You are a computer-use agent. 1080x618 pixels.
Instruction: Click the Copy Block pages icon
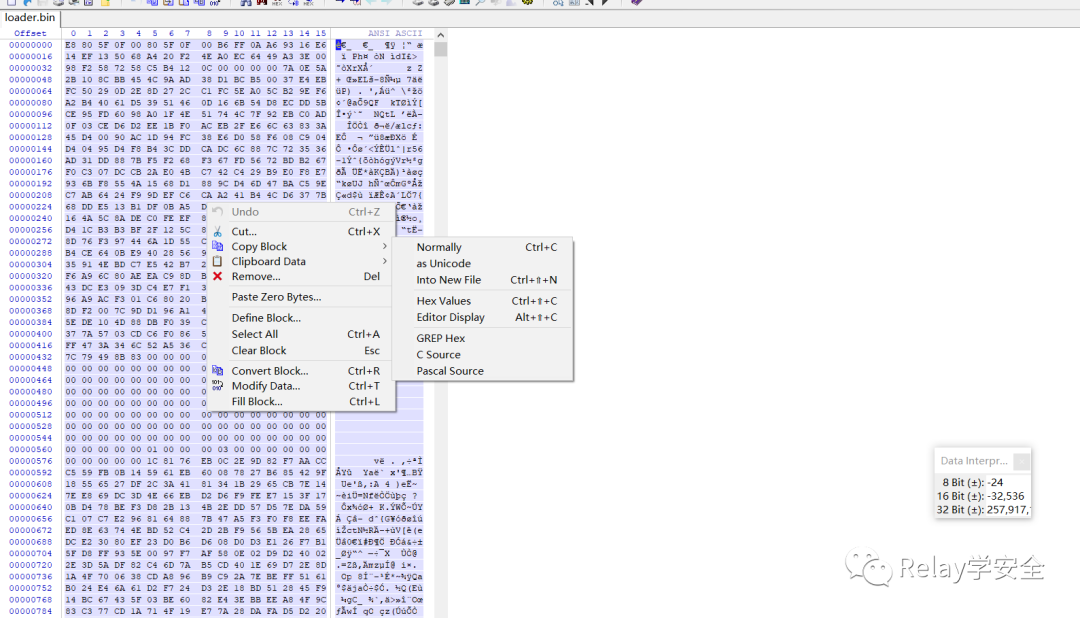point(217,247)
